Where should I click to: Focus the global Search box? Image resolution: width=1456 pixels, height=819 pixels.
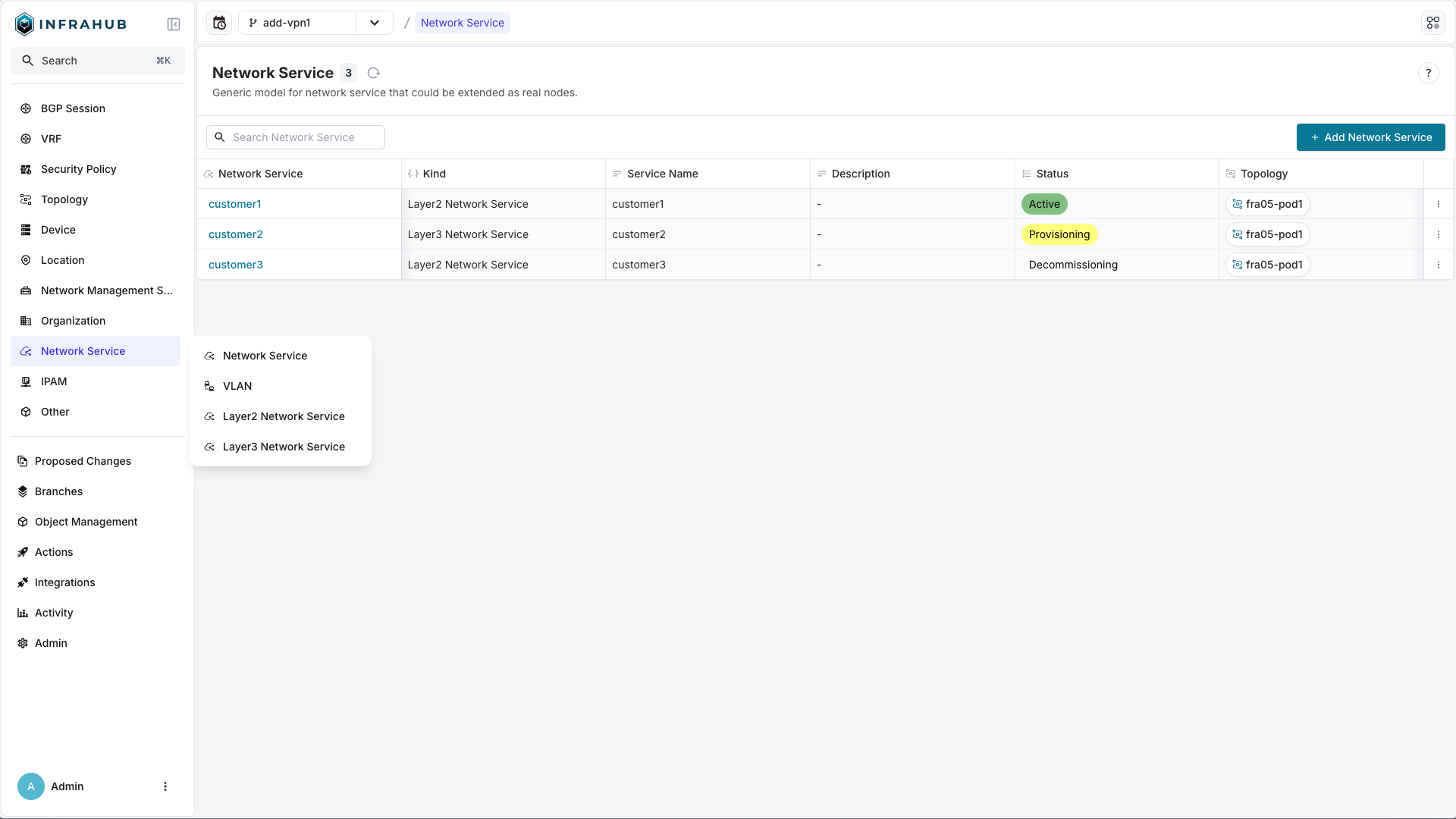[98, 61]
